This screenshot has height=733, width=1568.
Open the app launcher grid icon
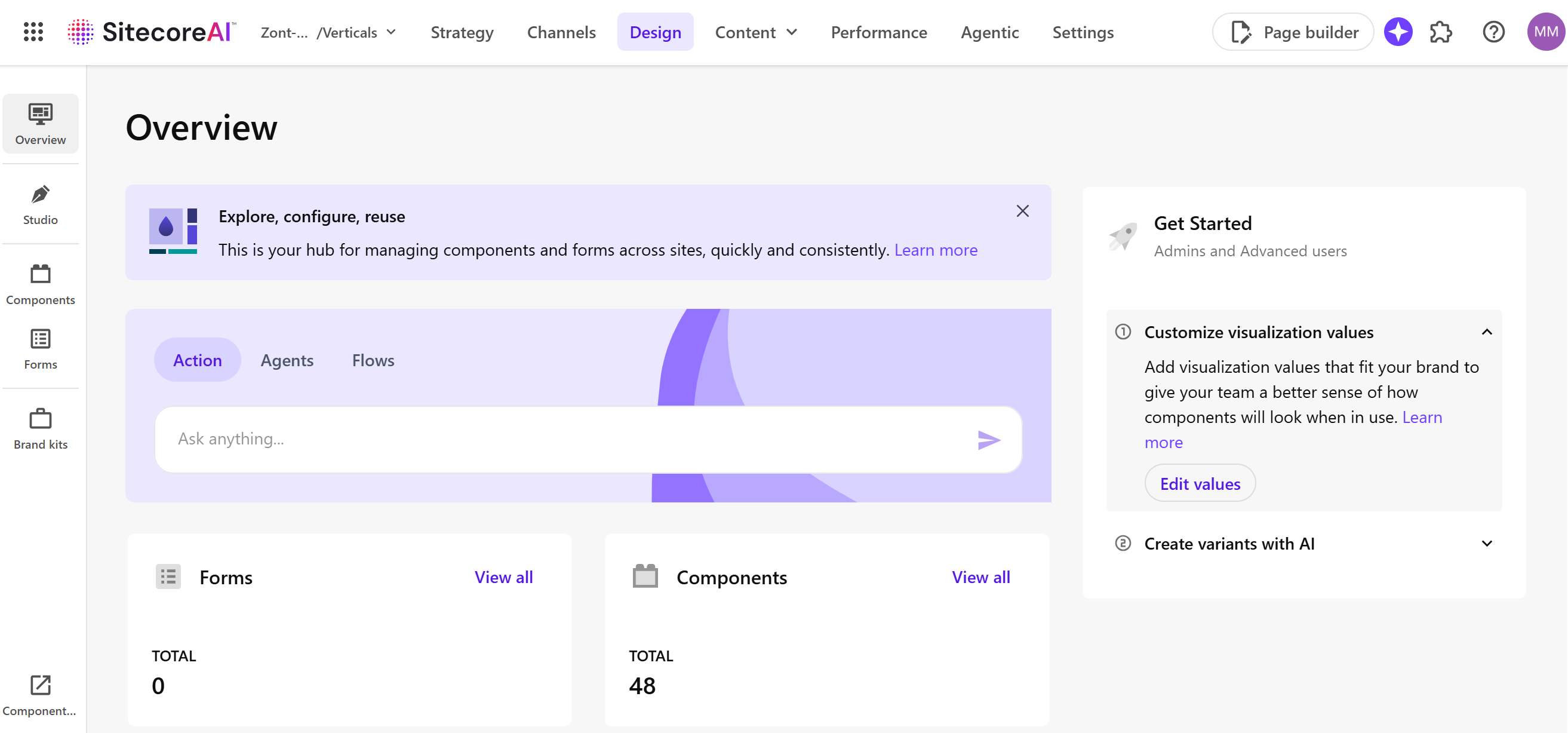33,32
